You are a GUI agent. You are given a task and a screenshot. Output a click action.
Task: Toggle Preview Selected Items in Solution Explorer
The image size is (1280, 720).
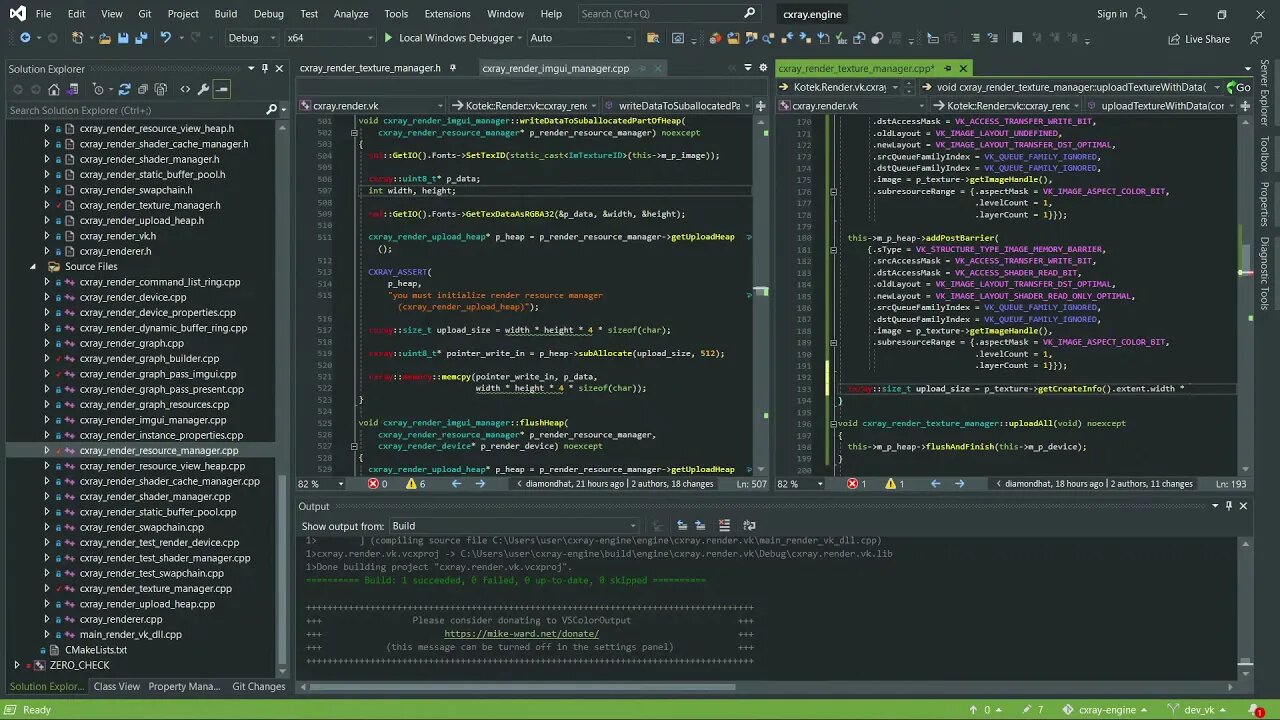click(222, 89)
